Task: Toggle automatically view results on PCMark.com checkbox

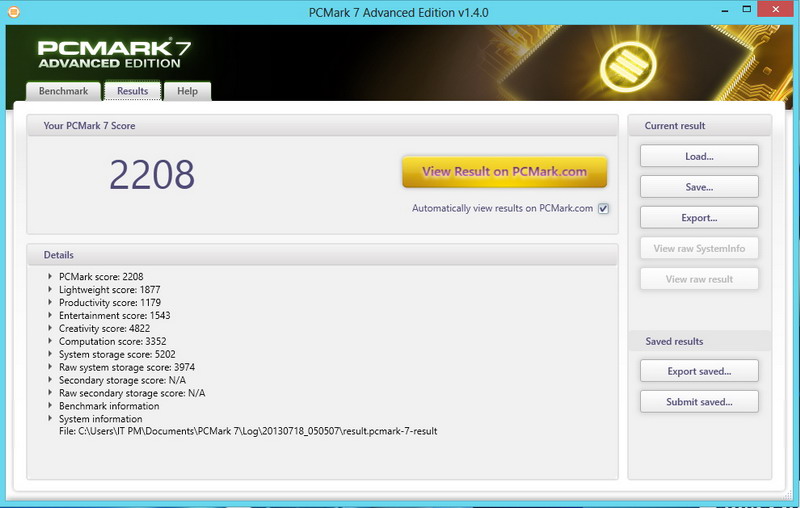Action: pos(603,208)
